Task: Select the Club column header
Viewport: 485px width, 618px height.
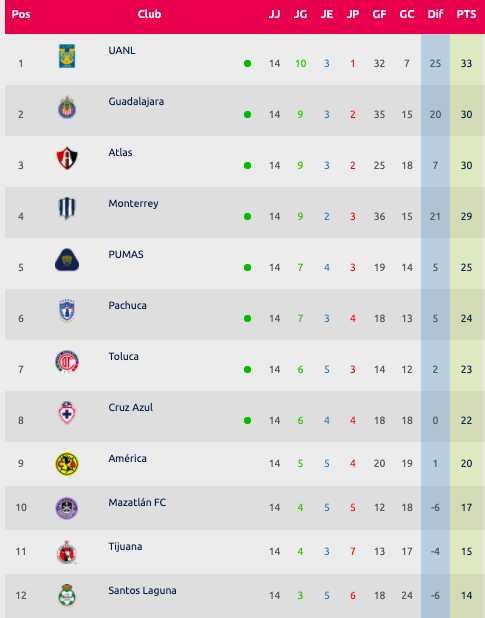Action: tap(149, 14)
